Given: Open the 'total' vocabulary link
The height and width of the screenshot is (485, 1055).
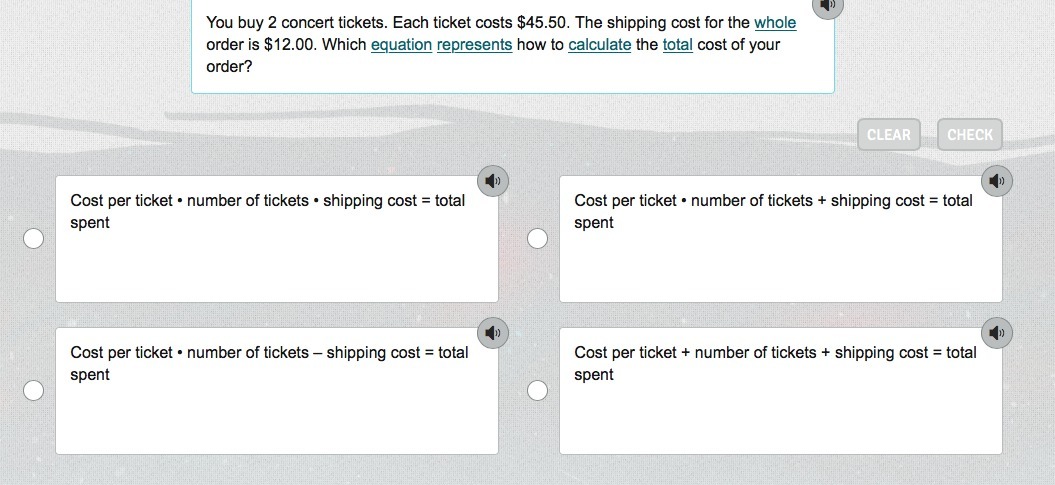Looking at the screenshot, I should (677, 44).
